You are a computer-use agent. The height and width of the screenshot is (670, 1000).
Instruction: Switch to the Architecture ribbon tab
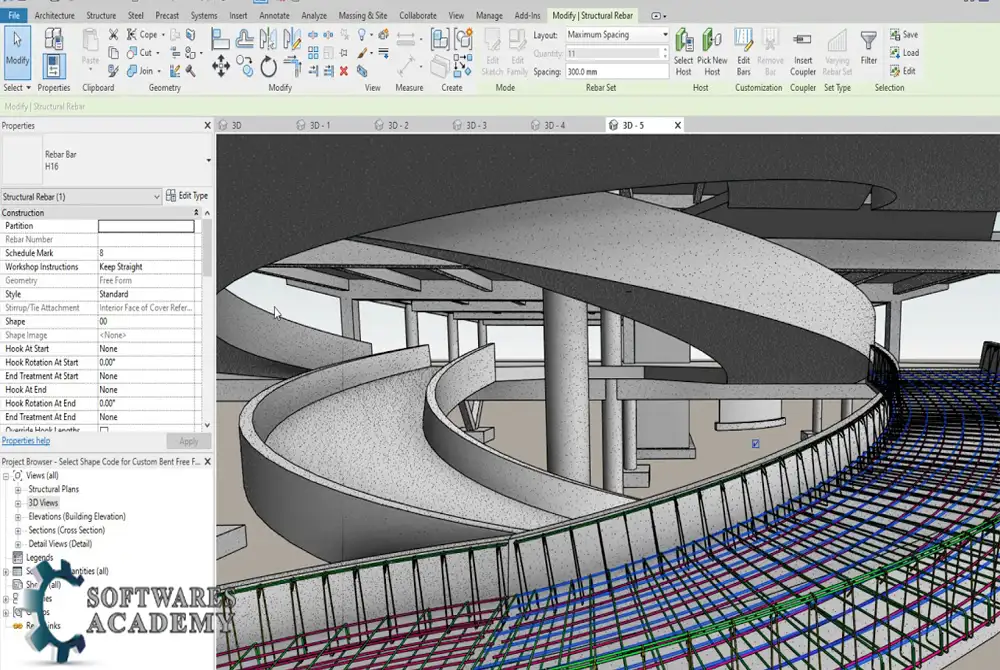[54, 15]
